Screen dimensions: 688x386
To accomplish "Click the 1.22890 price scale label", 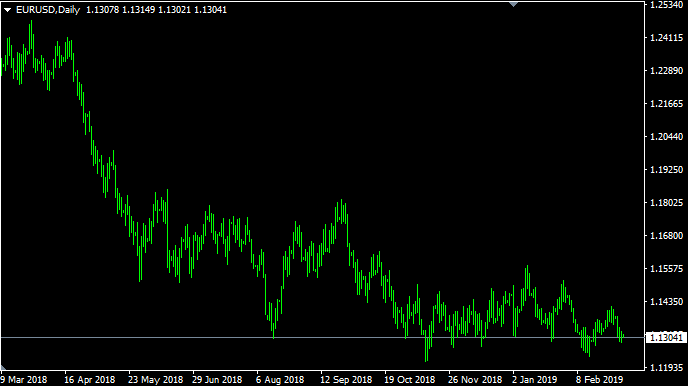I will 666,71.
